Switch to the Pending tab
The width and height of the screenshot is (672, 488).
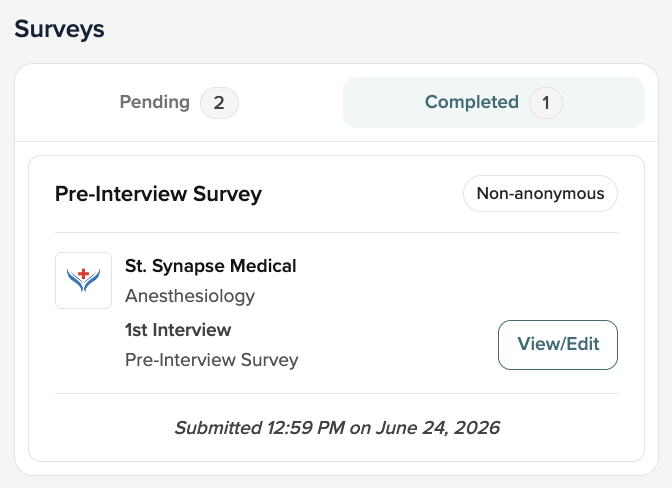tap(179, 102)
